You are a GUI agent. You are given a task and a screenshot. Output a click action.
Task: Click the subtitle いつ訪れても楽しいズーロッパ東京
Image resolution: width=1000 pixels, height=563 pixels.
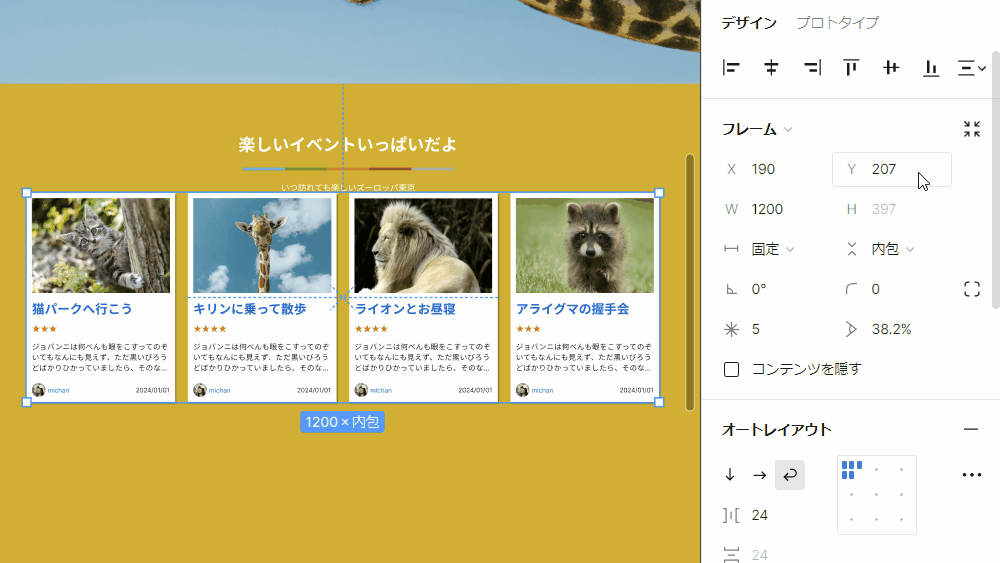[x=348, y=187]
